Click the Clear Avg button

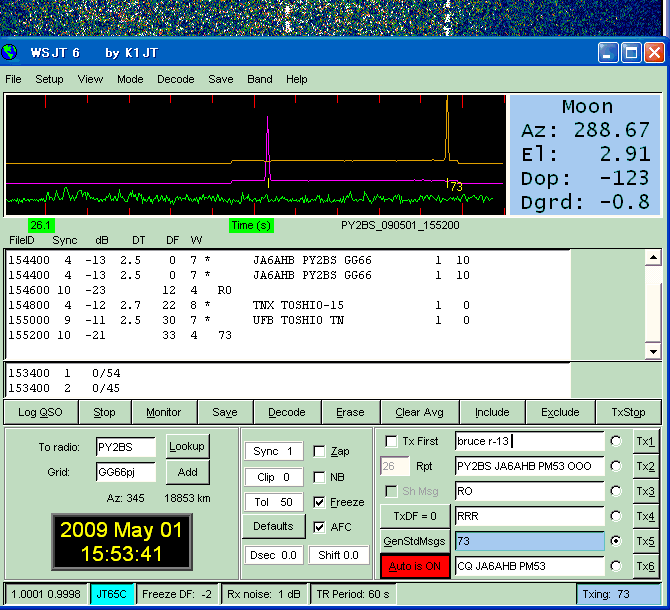(421, 412)
